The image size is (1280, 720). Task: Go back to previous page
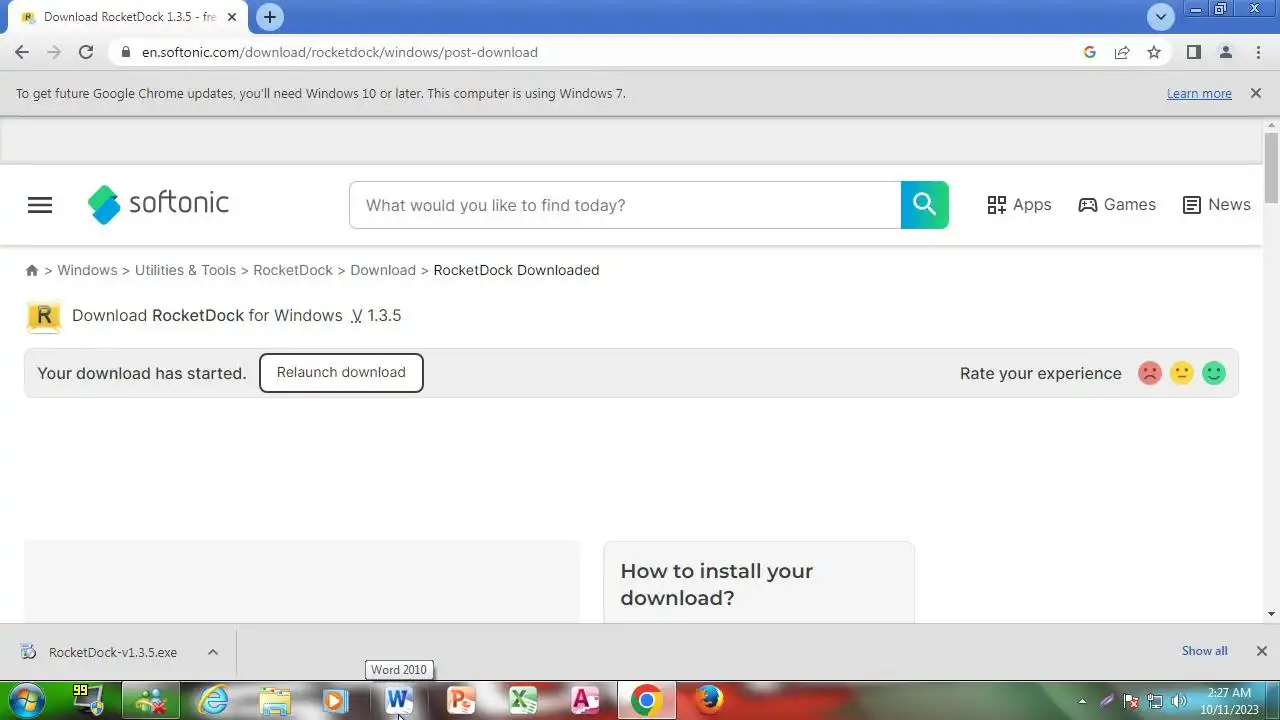[x=22, y=52]
